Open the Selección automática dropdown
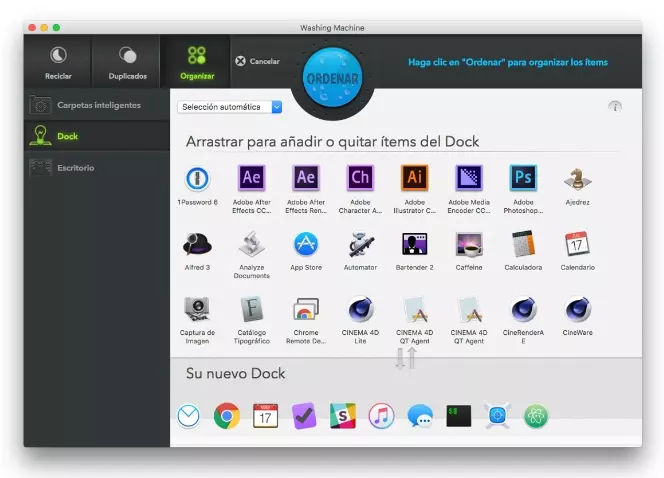 point(230,107)
